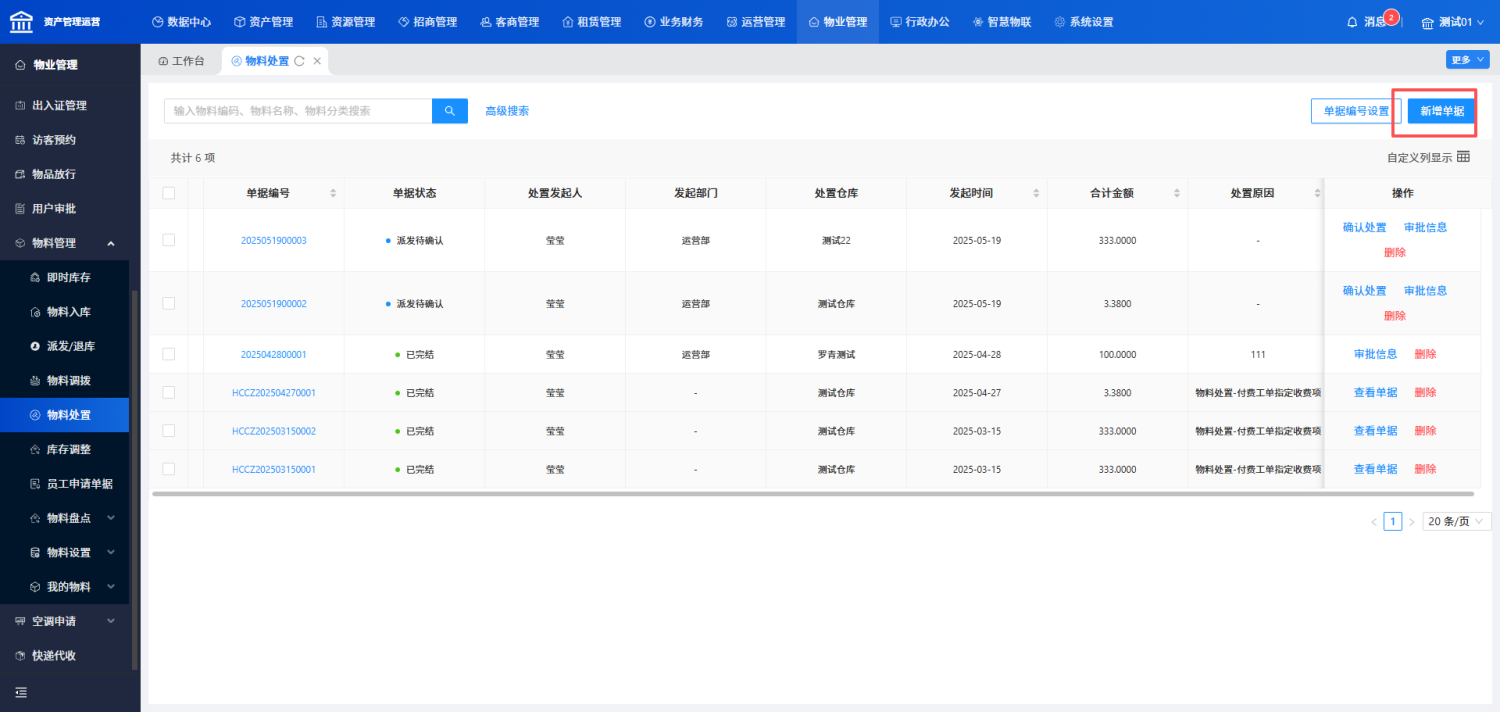This screenshot has height=712, width=1500.
Task: Refresh the 物料处置 tab with reload icon
Action: pyautogui.click(x=299, y=61)
